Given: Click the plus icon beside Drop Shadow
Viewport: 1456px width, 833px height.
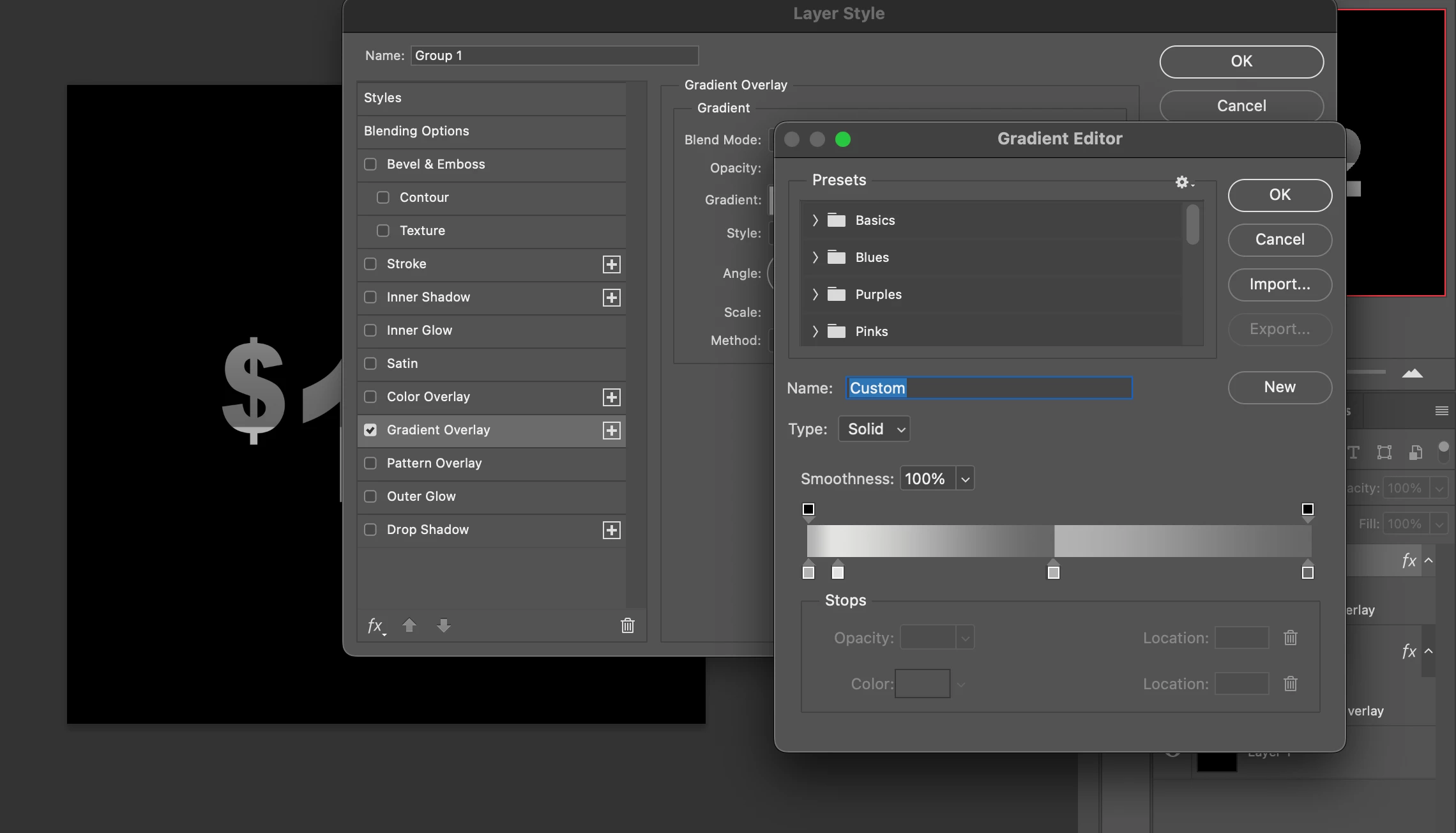Looking at the screenshot, I should (611, 530).
